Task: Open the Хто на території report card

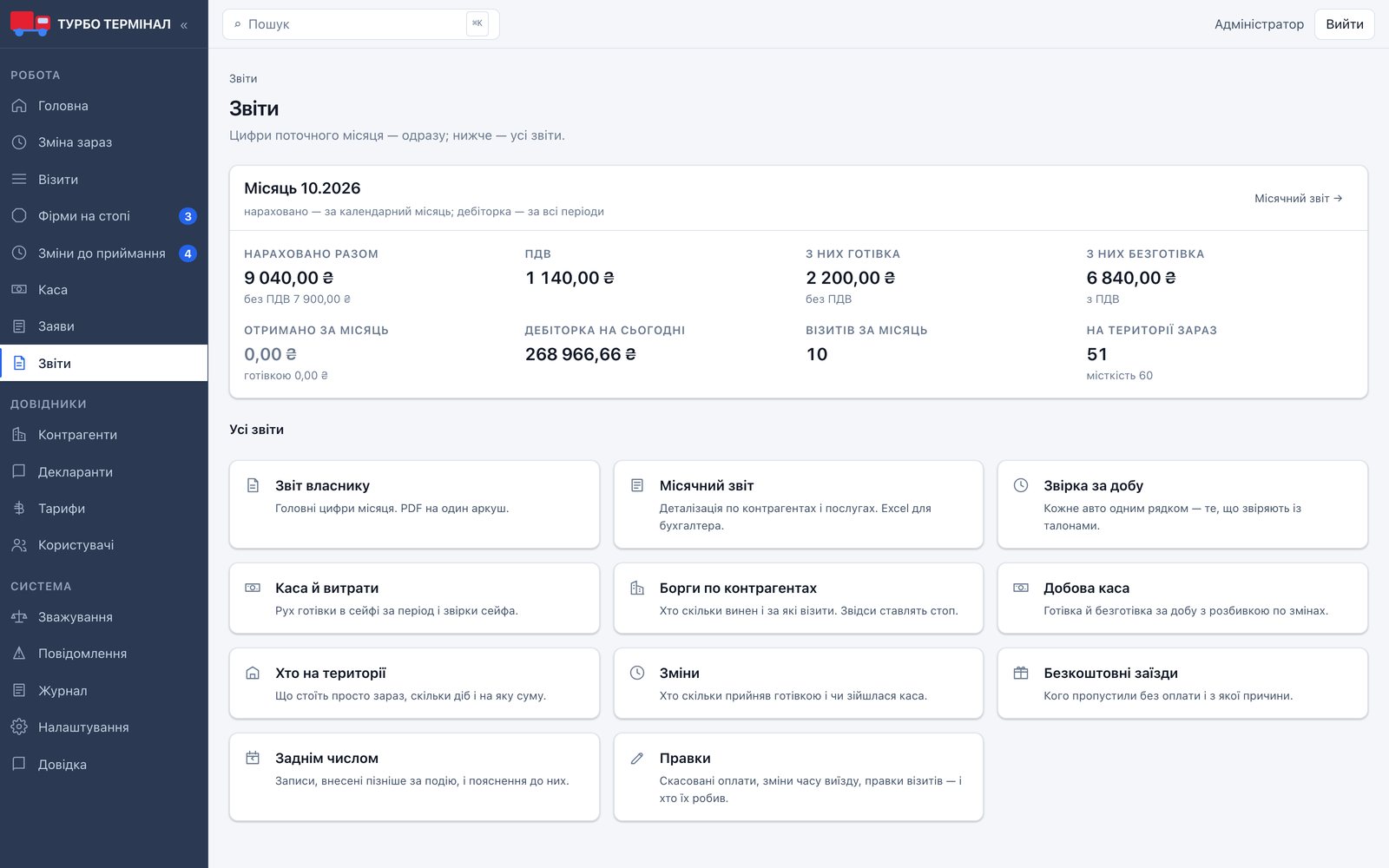Action: 414,683
